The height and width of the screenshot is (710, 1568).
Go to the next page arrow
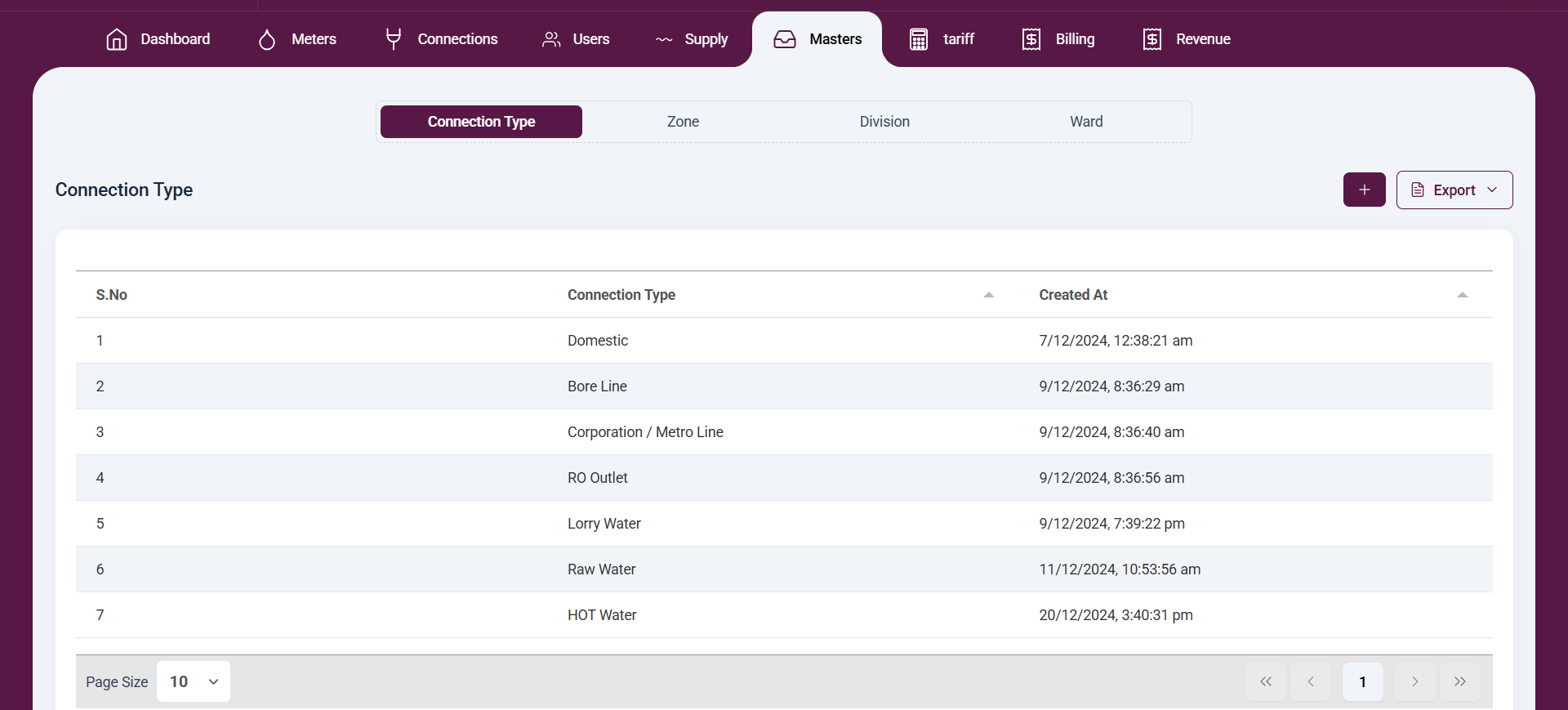click(1414, 681)
